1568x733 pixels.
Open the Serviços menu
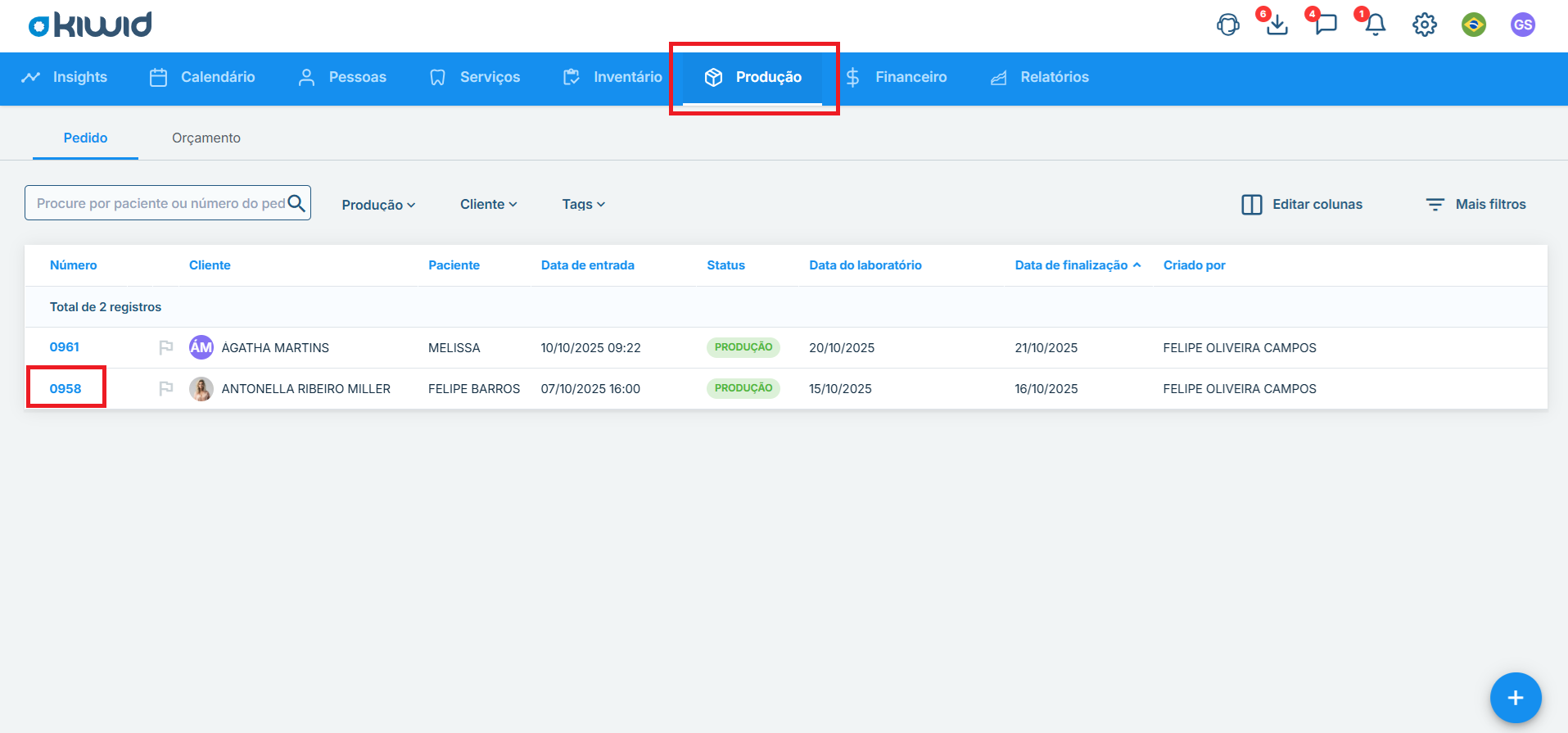coord(475,77)
